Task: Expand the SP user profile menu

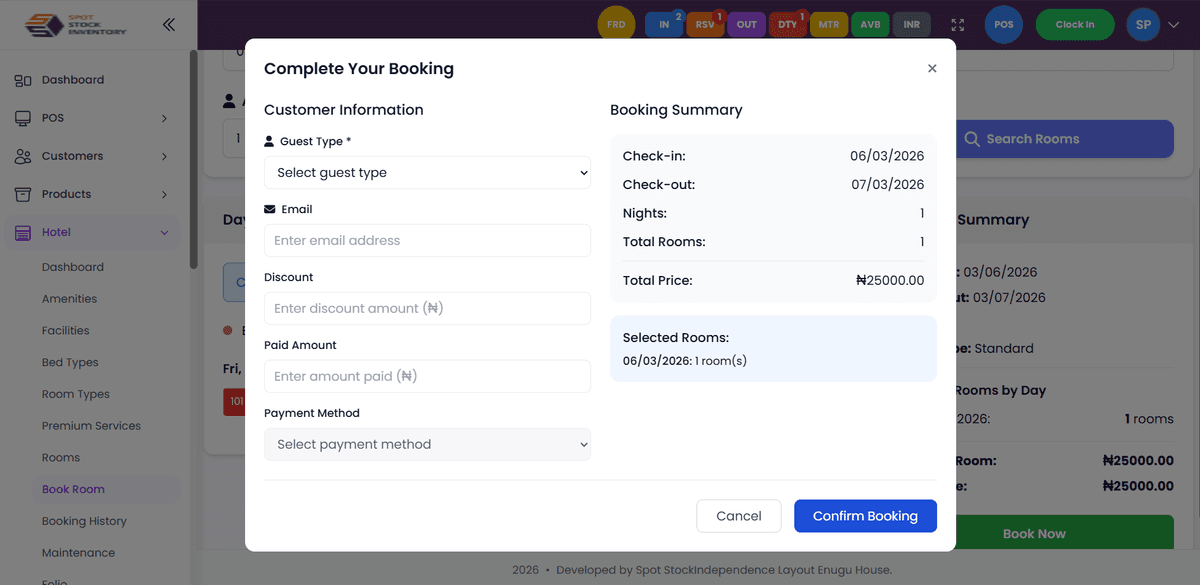Action: coord(1152,25)
